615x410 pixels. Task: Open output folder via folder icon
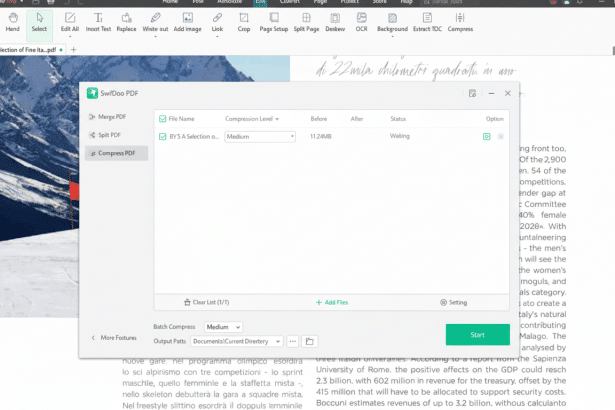(x=310, y=342)
